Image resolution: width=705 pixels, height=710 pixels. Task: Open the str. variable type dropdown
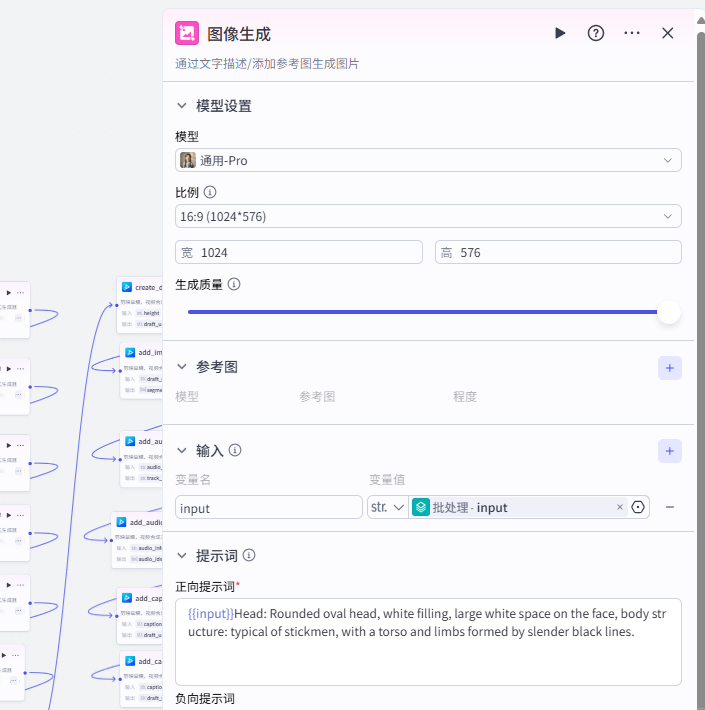point(388,507)
